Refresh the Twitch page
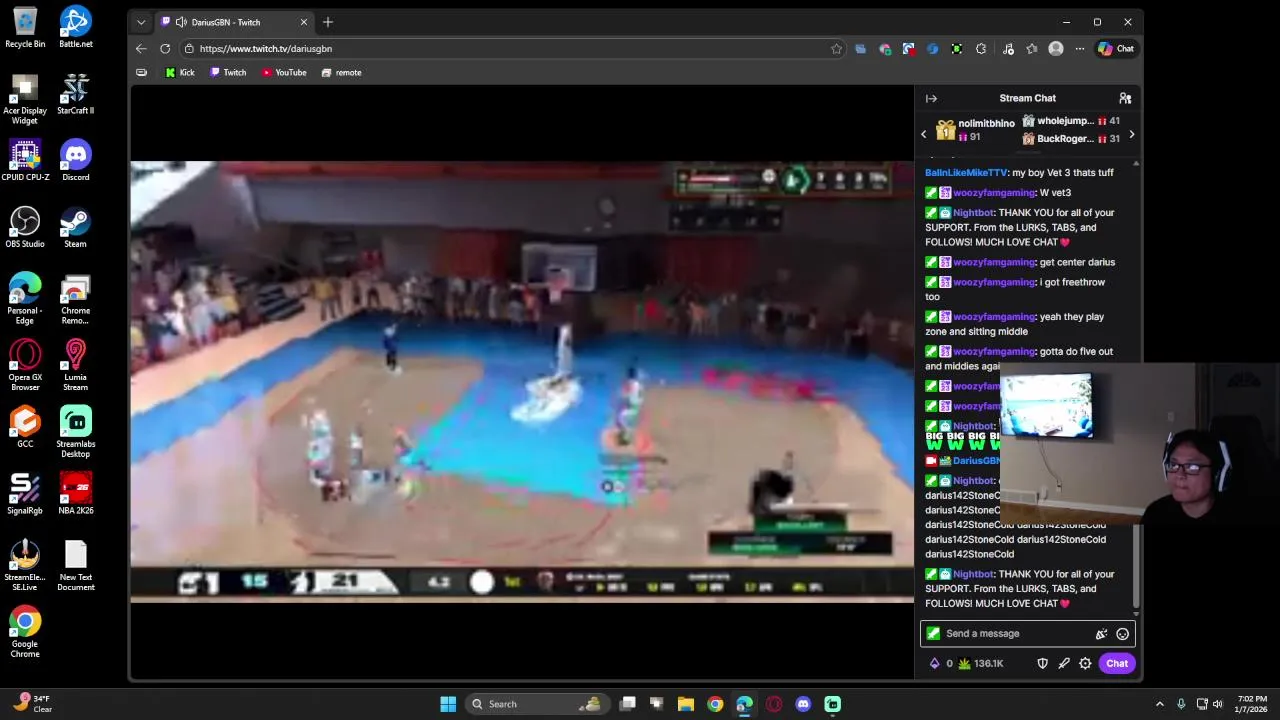1280x720 pixels. tap(165, 48)
